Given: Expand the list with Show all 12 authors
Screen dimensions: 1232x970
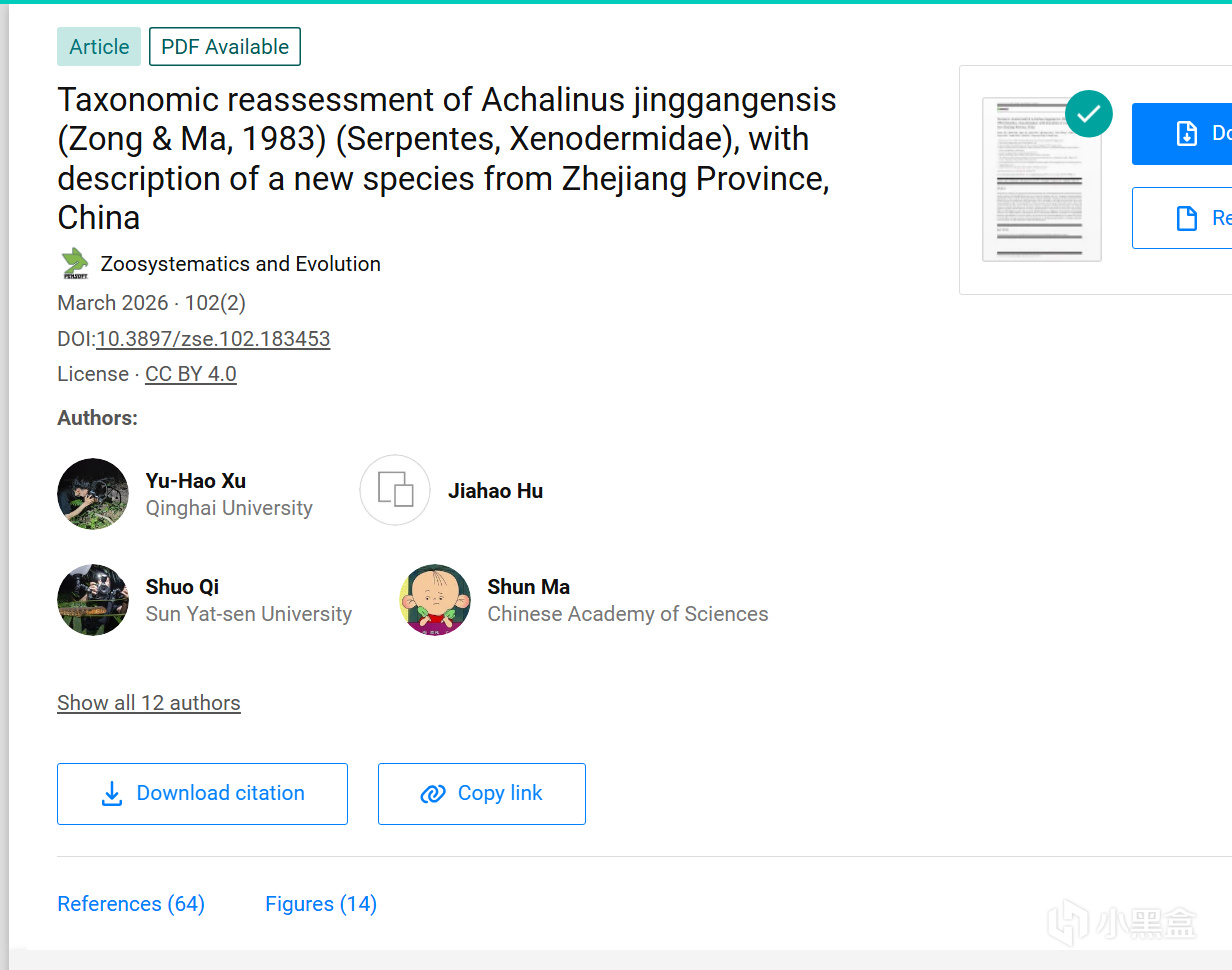Looking at the screenshot, I should coord(149,703).
